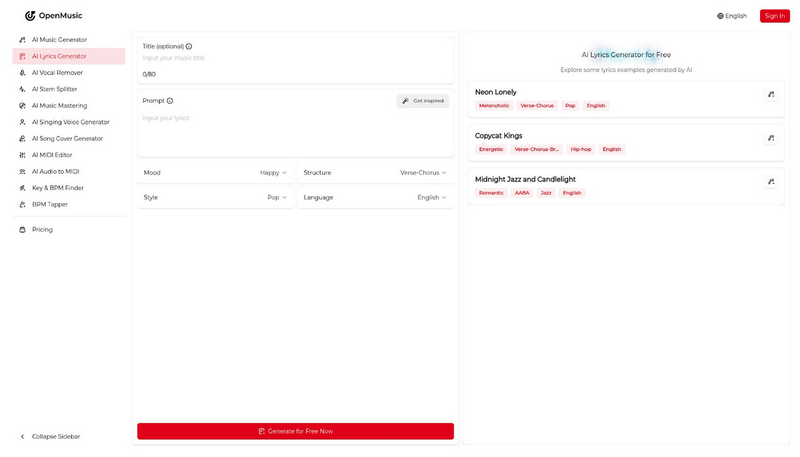800x457 pixels.
Task: Click the AABA tag on Midnight Jazz
Action: tap(522, 193)
